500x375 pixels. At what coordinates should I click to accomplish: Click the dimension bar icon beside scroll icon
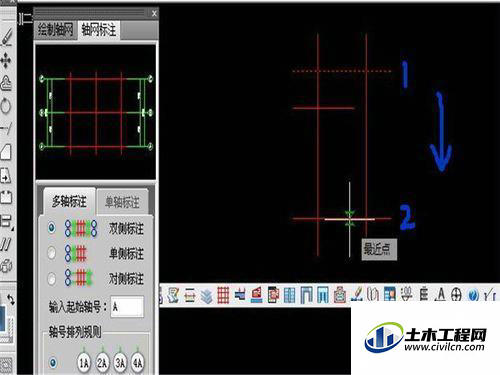(x=189, y=295)
